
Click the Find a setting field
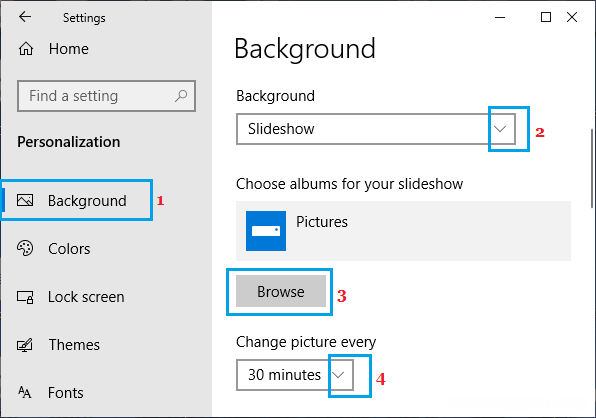pos(106,96)
